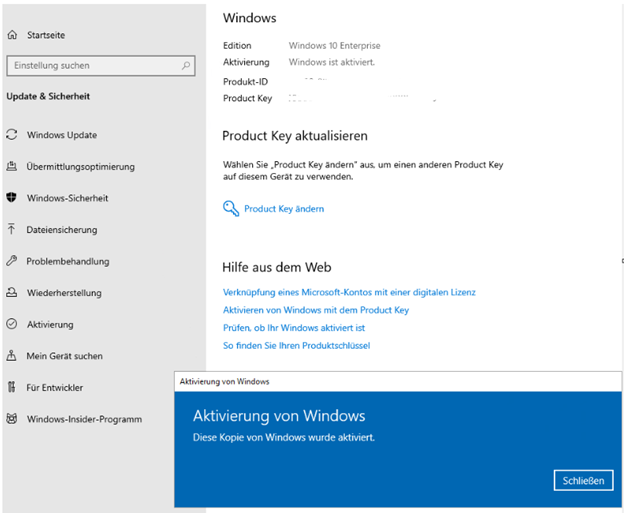Viewport: 624px width, 513px height.
Task: Click the Diese Kopie von Windows wurde aktiviert message
Action: point(284,437)
